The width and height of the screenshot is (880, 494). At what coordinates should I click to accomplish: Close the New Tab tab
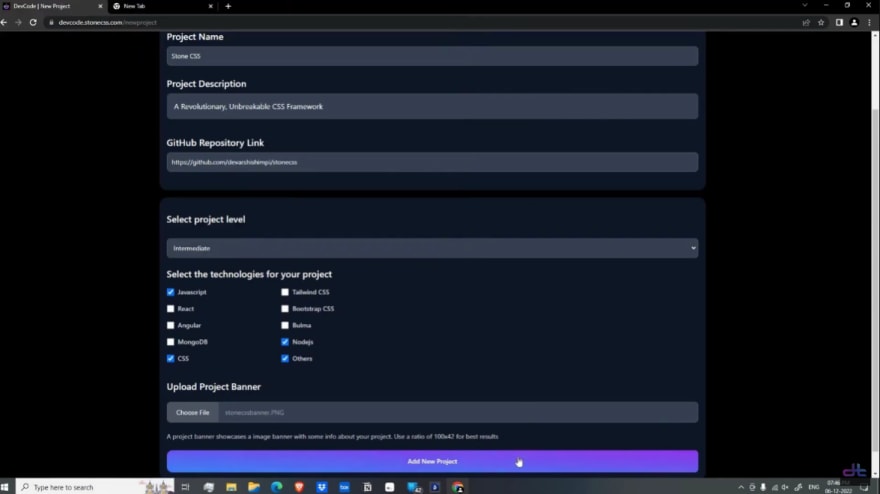(x=210, y=6)
